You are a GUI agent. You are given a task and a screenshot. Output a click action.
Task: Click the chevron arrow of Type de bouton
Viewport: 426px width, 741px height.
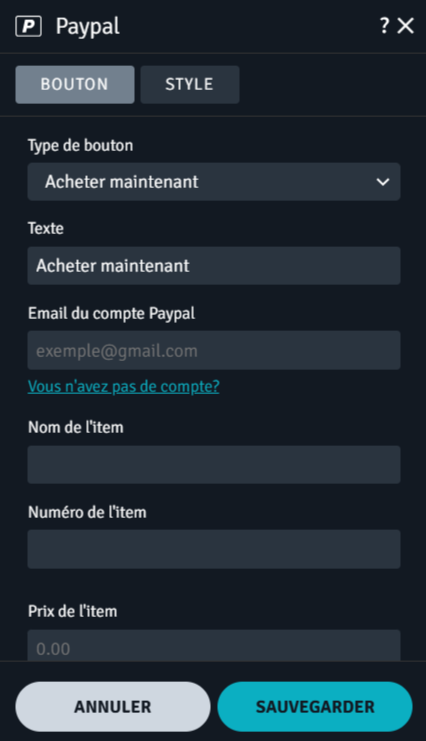pyautogui.click(x=383, y=182)
